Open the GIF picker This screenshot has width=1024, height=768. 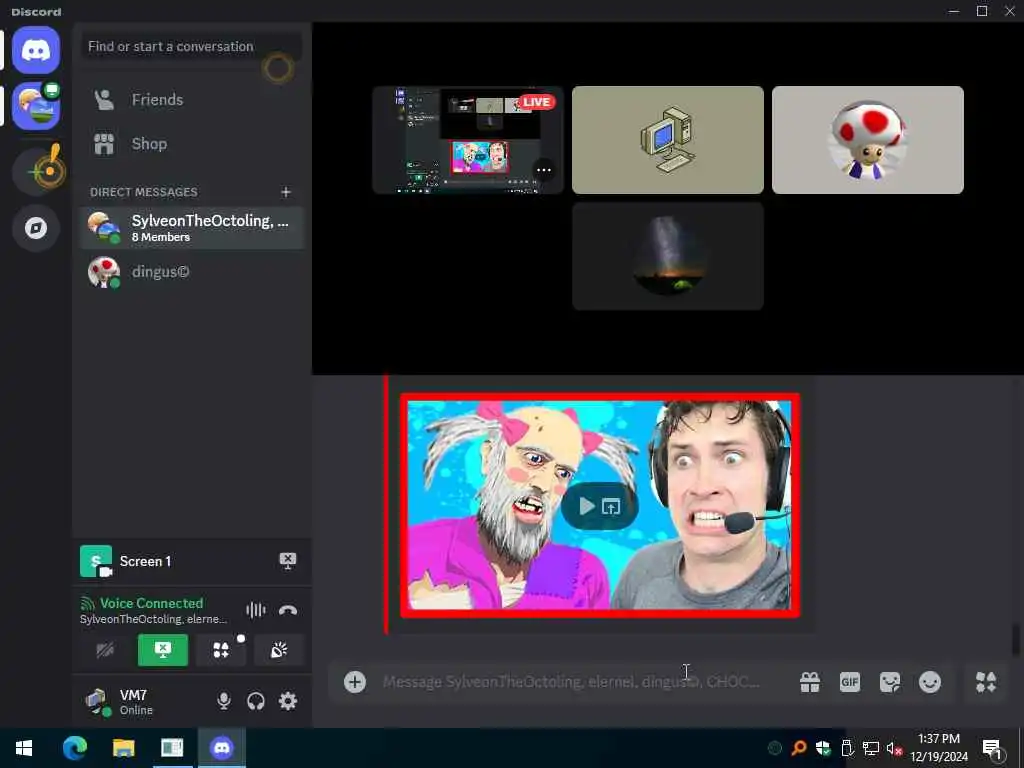[850, 682]
